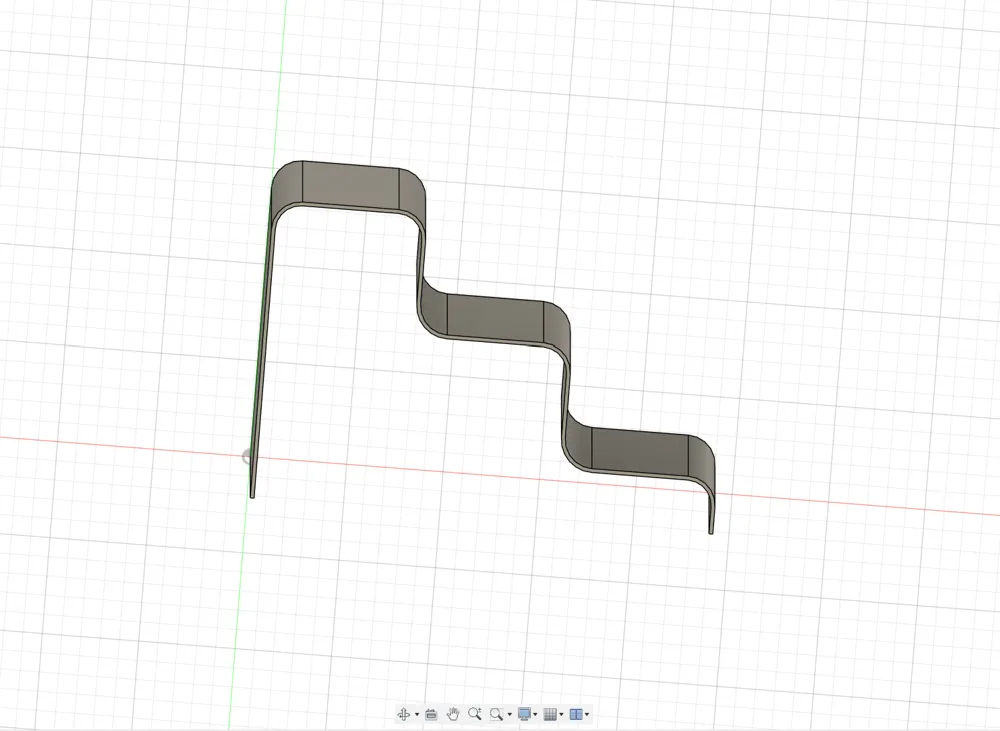
Task: Click the Zoom Window (fit) magnifier icon
Action: click(496, 714)
